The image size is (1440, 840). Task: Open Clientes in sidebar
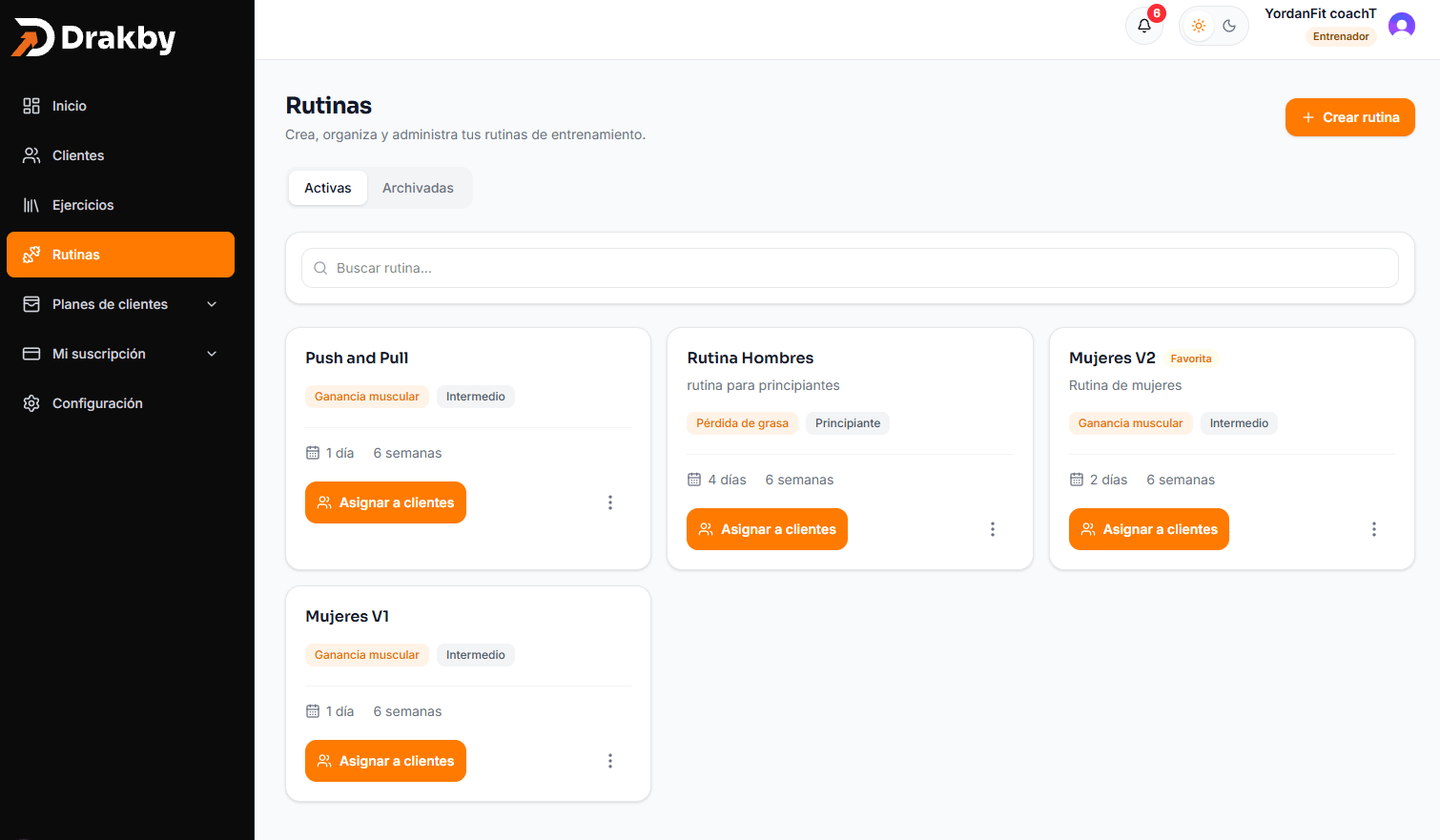(120, 155)
